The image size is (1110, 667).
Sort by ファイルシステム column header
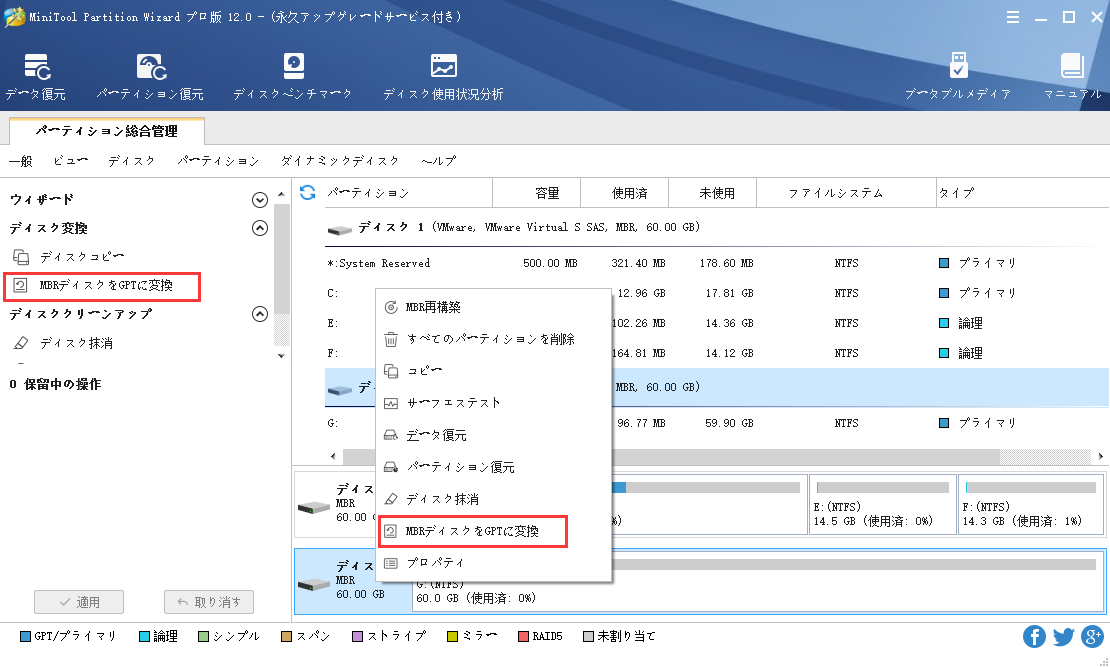pyautogui.click(x=846, y=193)
